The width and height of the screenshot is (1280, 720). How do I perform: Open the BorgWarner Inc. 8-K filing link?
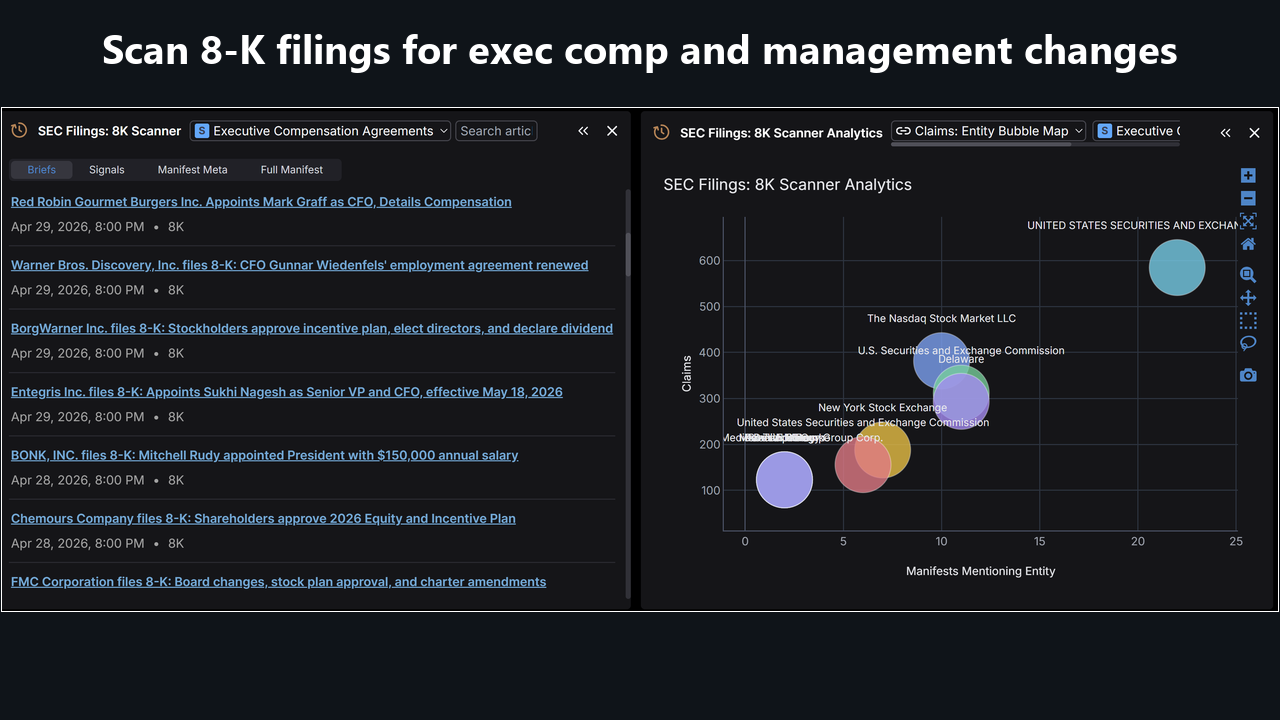click(312, 328)
